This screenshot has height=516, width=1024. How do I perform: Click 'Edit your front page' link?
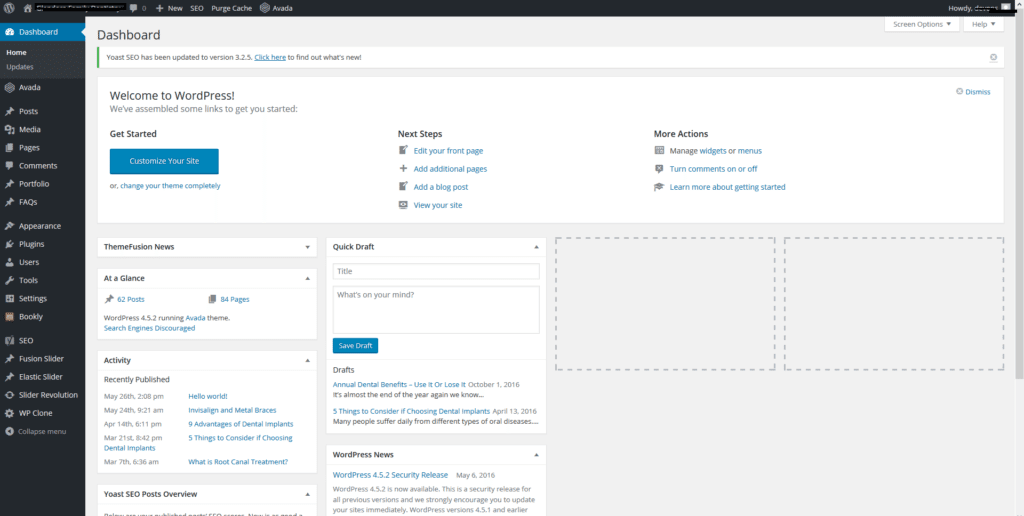coord(448,151)
